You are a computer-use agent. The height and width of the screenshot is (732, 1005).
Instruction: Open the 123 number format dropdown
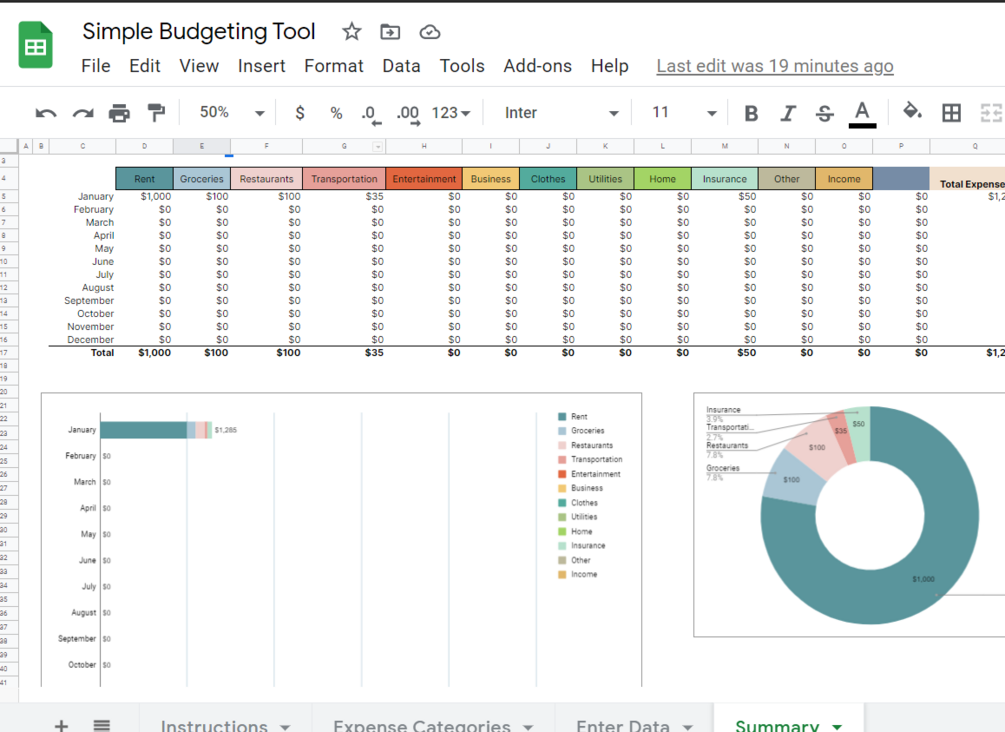point(451,113)
